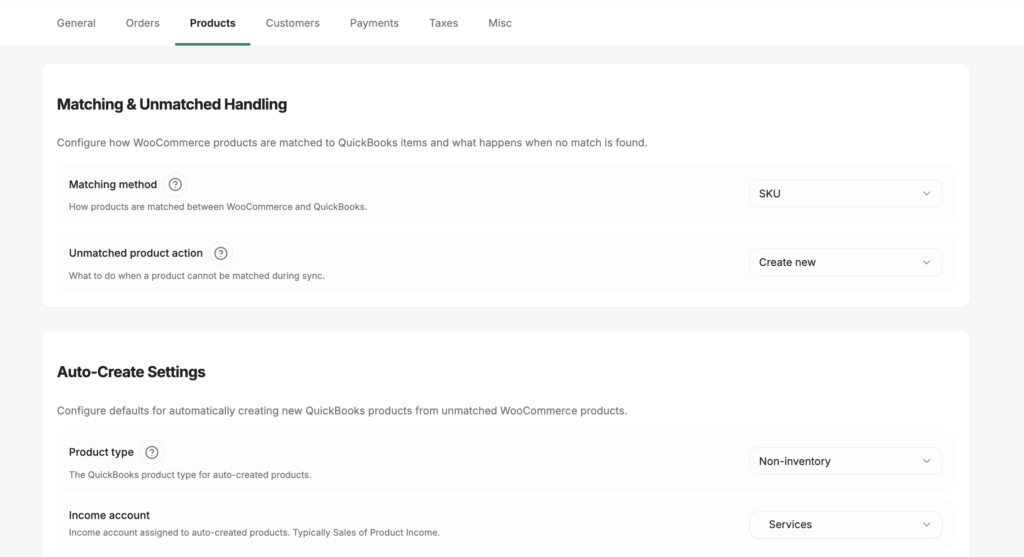The height and width of the screenshot is (557, 1024).
Task: Click the Income account label
Action: pos(109,515)
